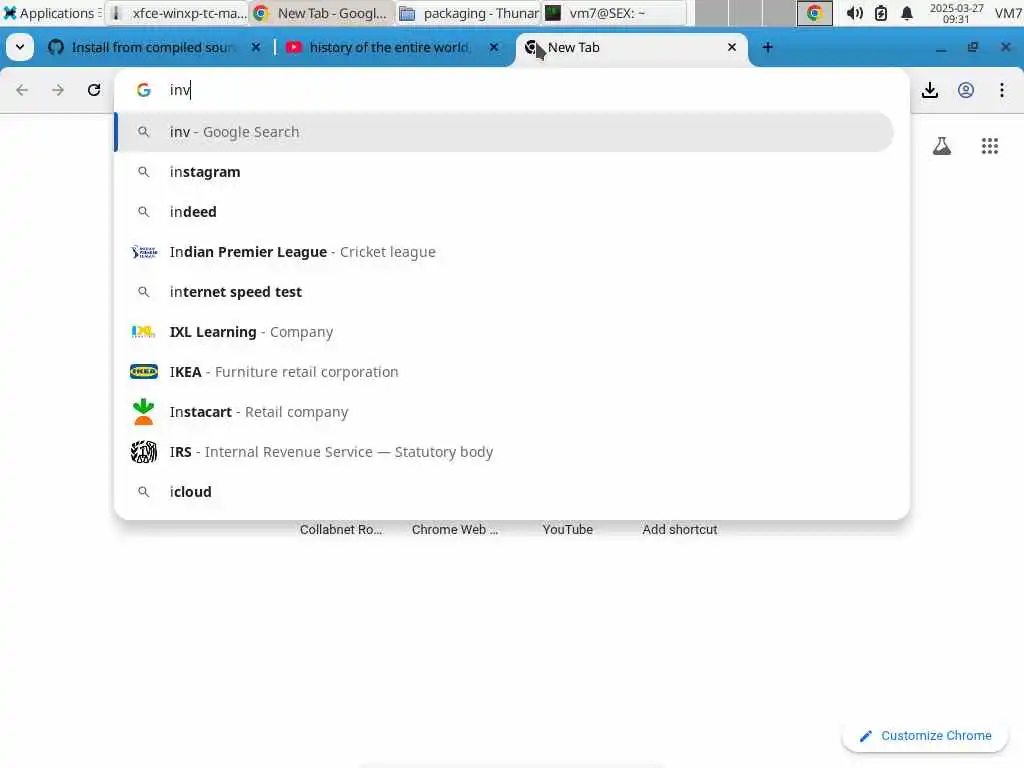This screenshot has width=1024, height=768.
Task: Open the battery power icon
Action: coord(881,13)
